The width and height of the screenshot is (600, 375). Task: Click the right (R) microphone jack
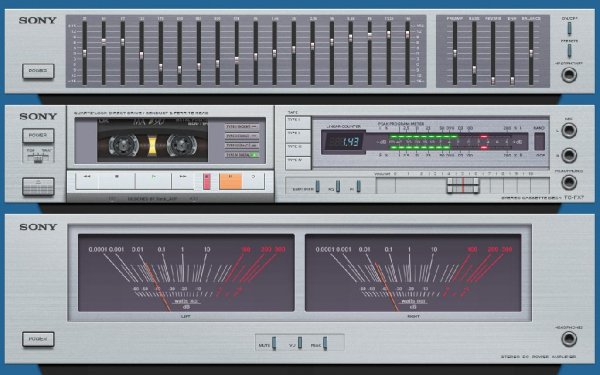[x=569, y=155]
